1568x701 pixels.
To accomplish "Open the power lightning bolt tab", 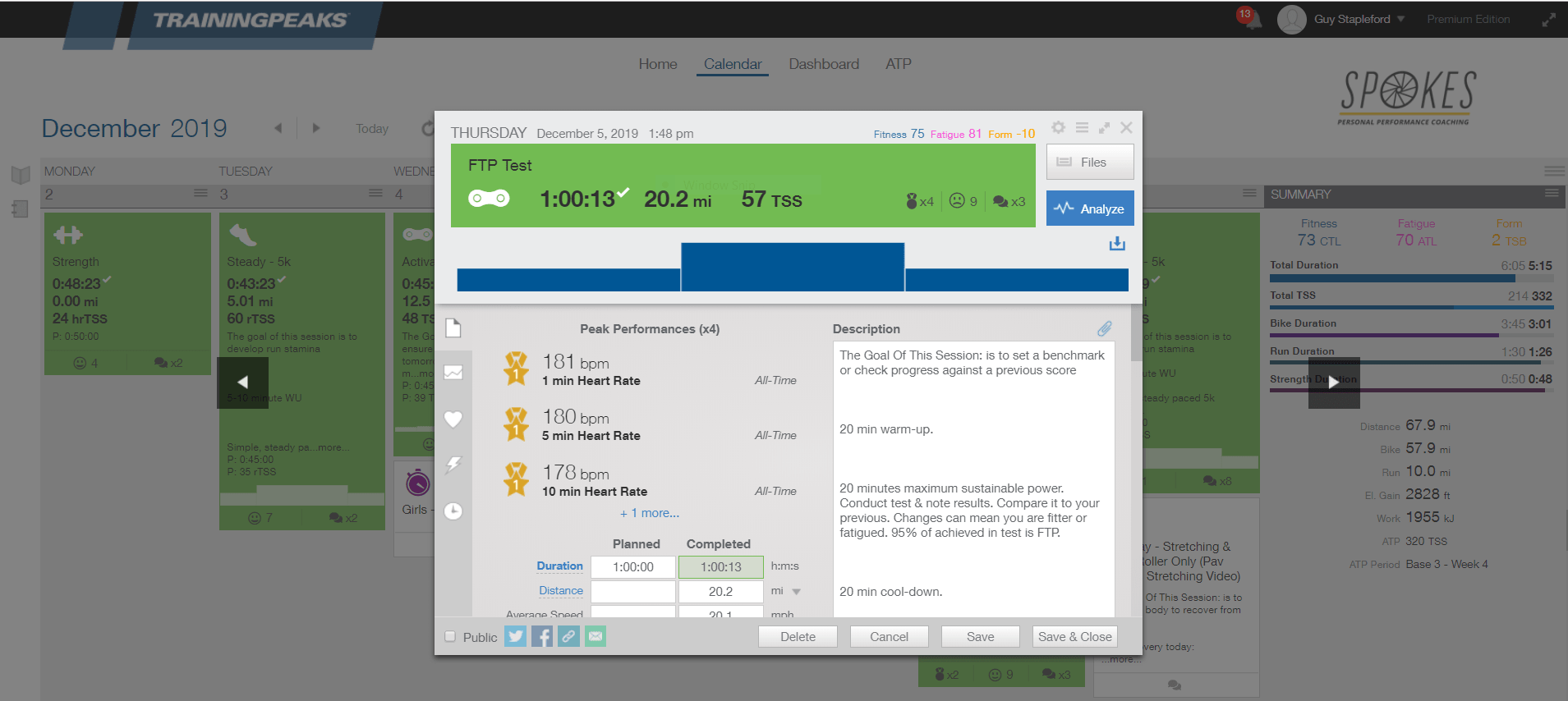I will (453, 465).
